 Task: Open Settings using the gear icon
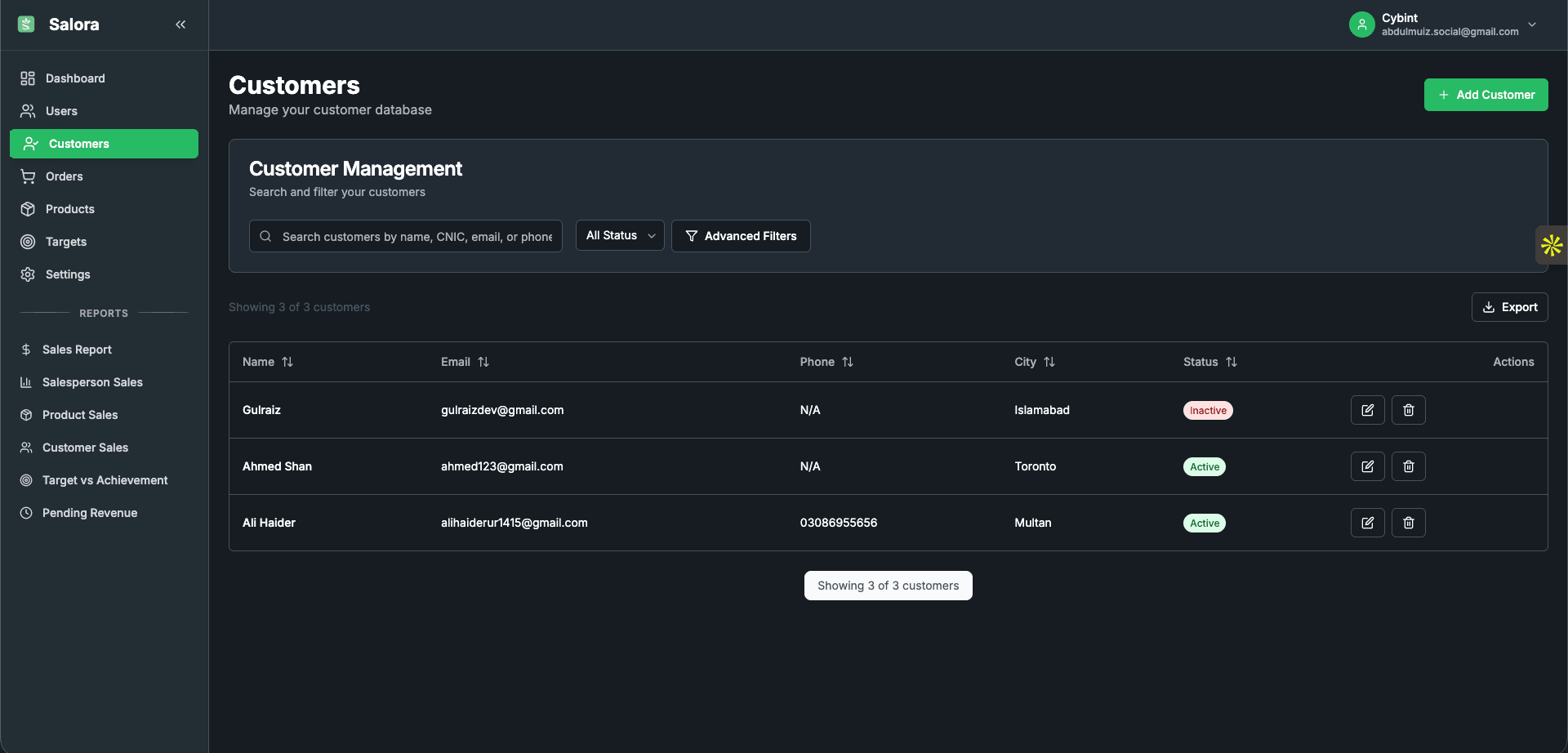(x=28, y=274)
